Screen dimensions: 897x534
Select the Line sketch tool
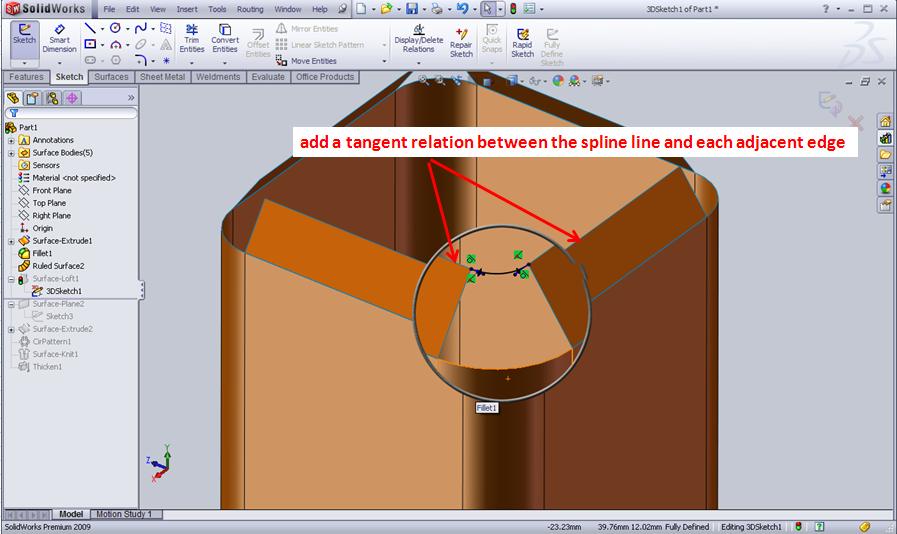(x=90, y=28)
